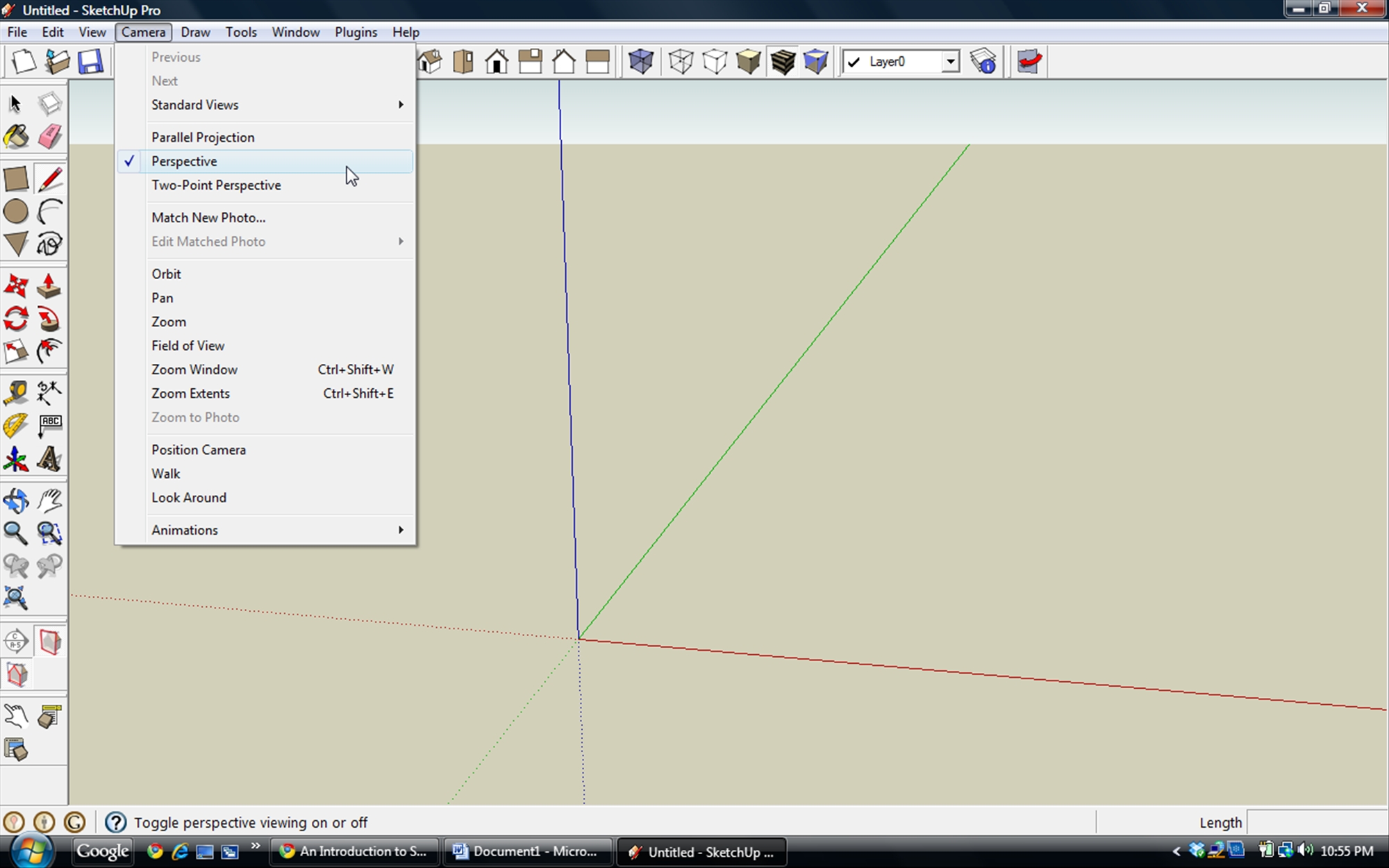Save the model with floppy icon
The image size is (1389, 868).
click(90, 62)
